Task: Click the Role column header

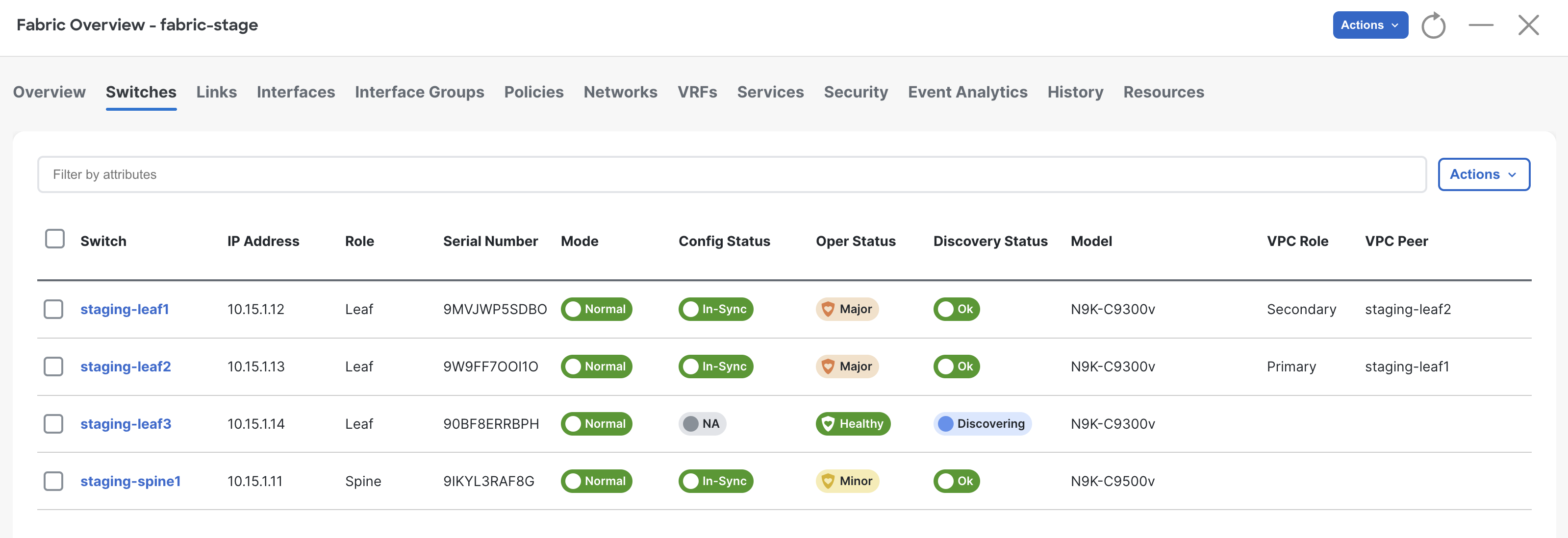Action: [360, 241]
